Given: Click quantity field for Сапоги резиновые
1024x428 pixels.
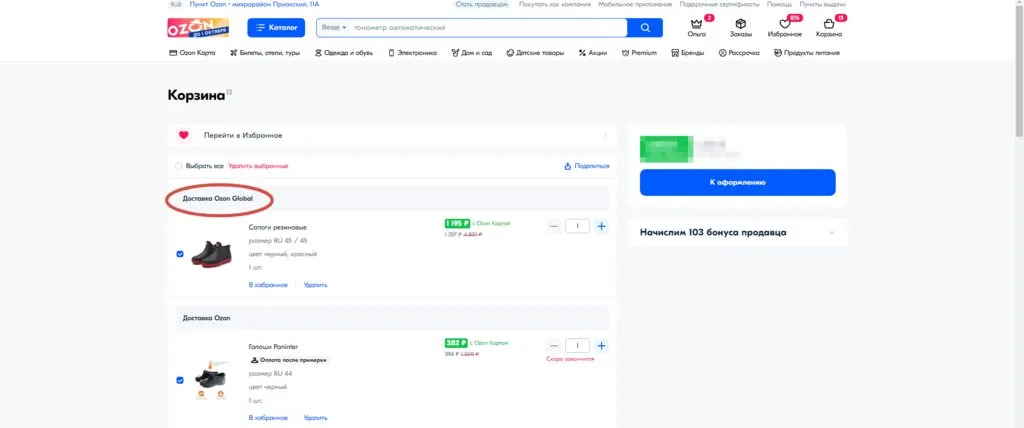Looking at the screenshot, I should [x=577, y=226].
